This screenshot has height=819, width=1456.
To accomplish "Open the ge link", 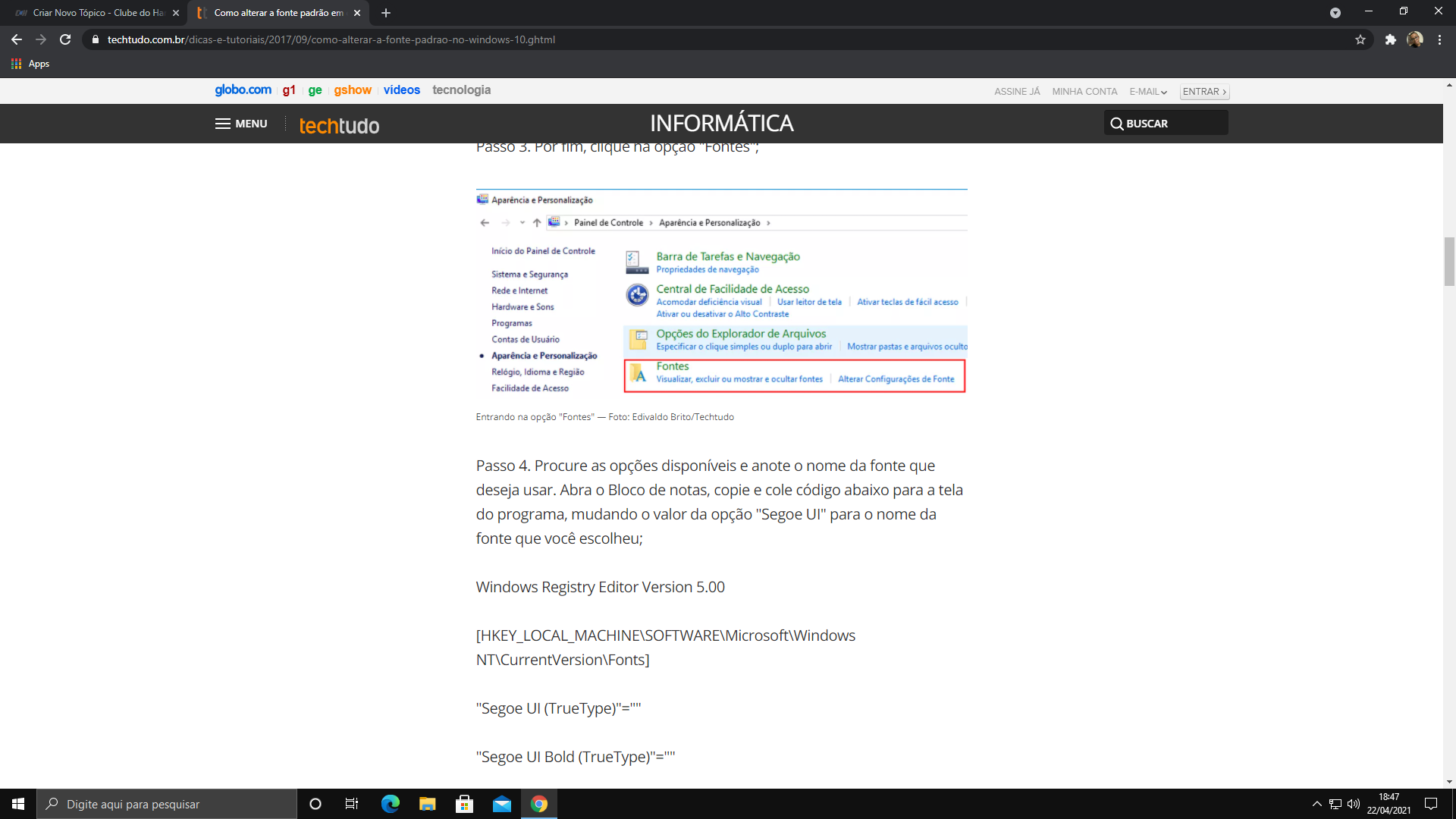I will pos(315,90).
